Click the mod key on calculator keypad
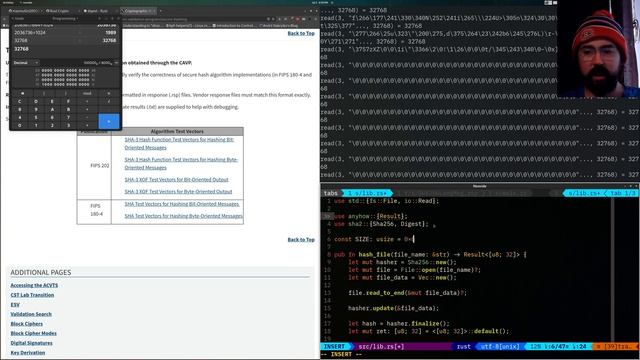 87,93
